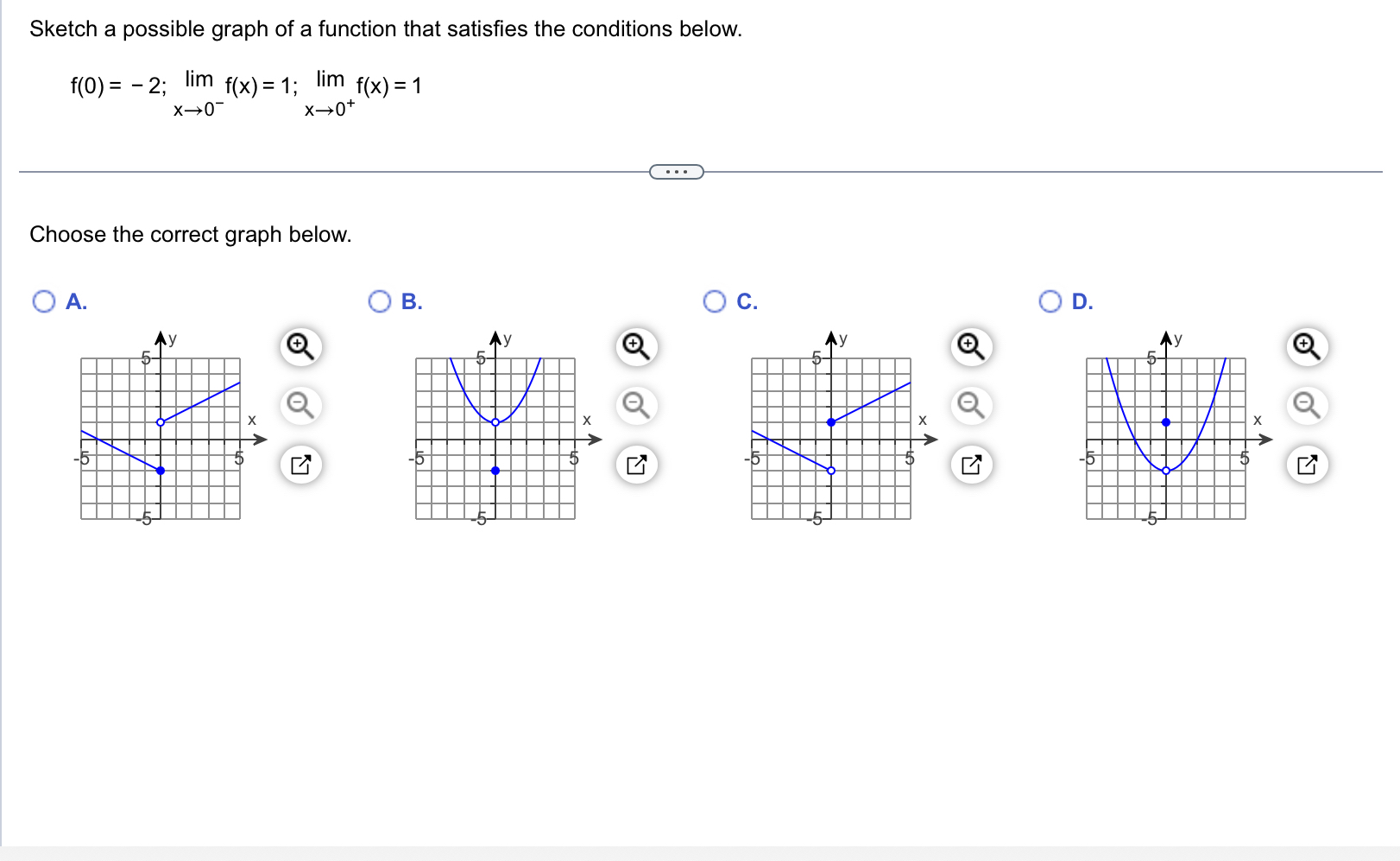This screenshot has height=861, width=1400.
Task: Click the ellipsis divider to collapse the question
Action: click(677, 171)
